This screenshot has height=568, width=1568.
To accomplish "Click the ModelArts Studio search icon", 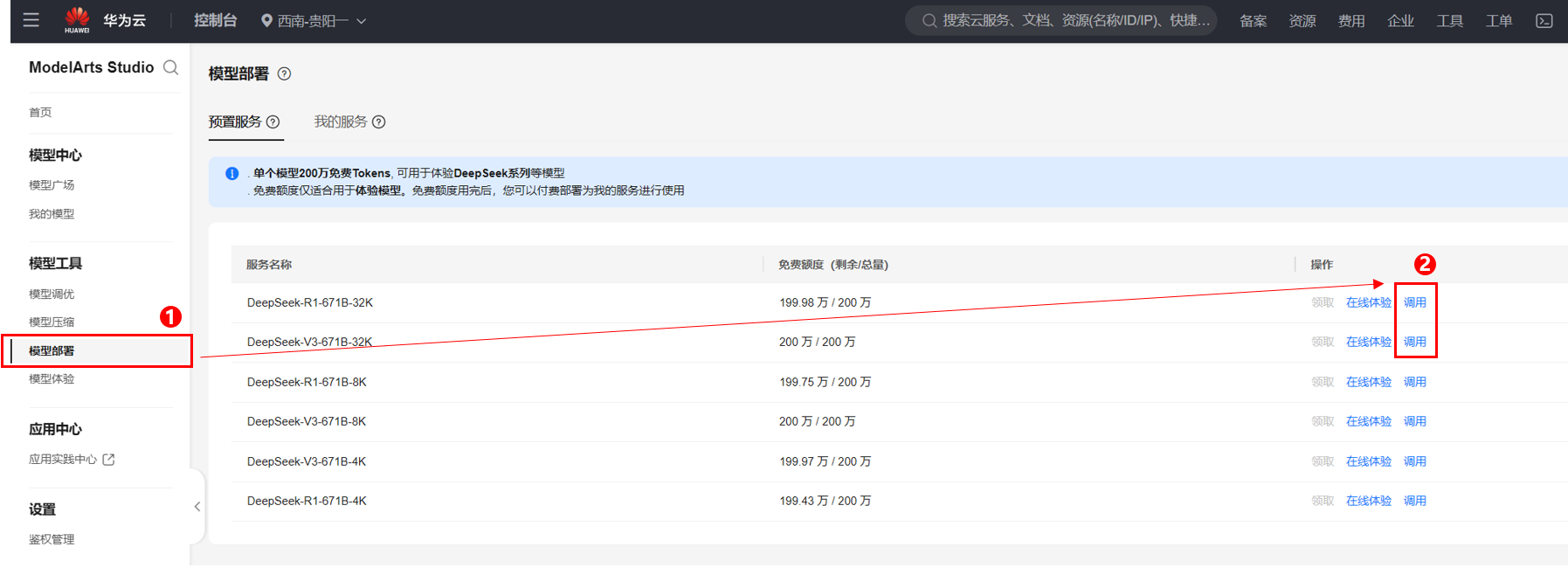I will pos(171,67).
